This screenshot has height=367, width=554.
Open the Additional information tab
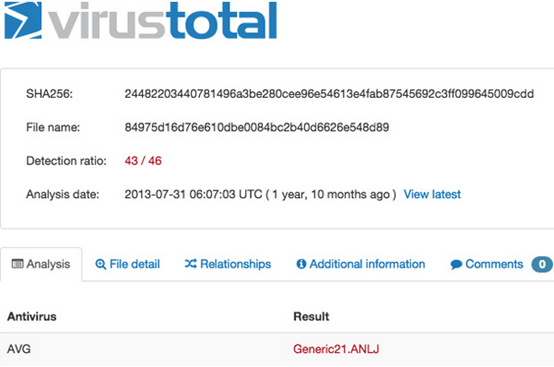tap(360, 264)
